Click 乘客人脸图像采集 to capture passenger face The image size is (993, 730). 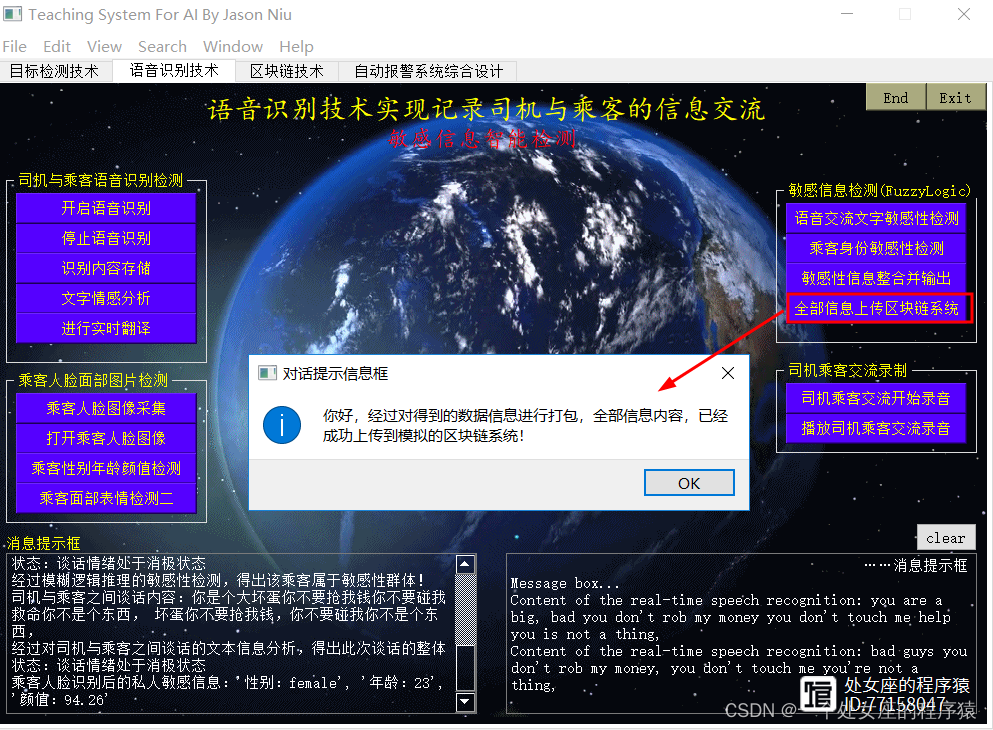105,407
